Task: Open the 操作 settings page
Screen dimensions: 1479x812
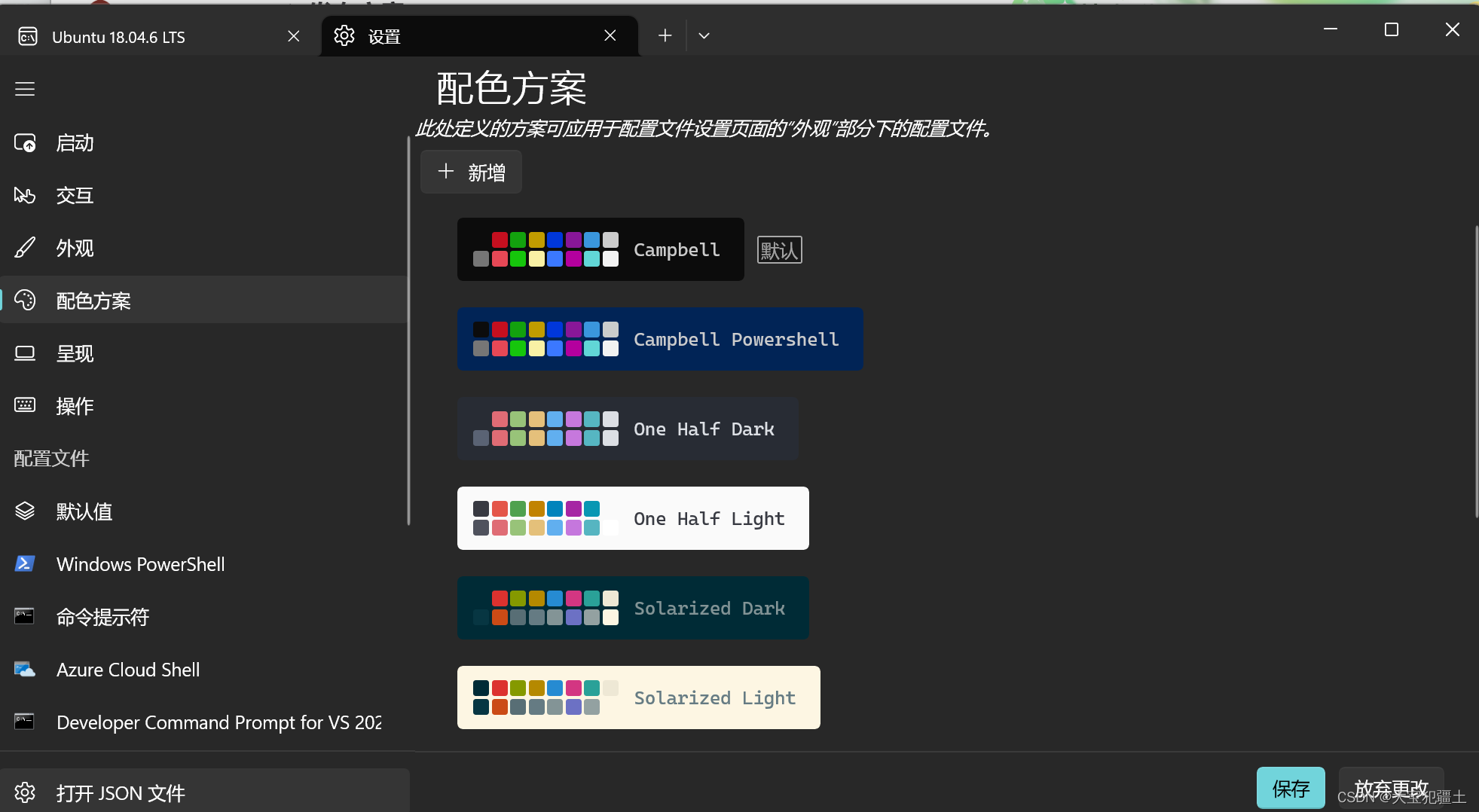Action: click(x=204, y=406)
